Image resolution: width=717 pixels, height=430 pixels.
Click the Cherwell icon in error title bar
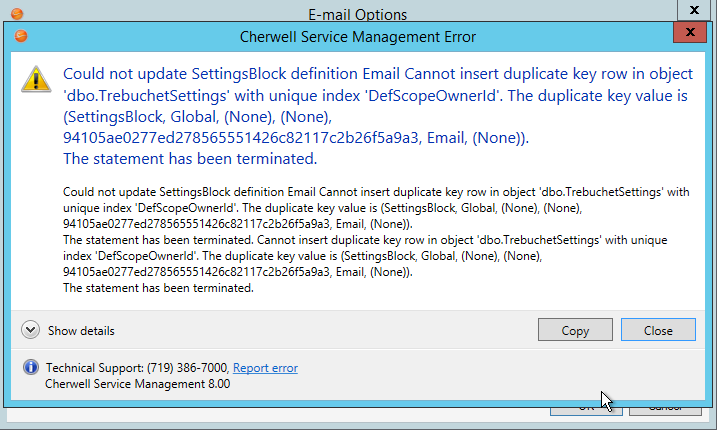coord(21,37)
